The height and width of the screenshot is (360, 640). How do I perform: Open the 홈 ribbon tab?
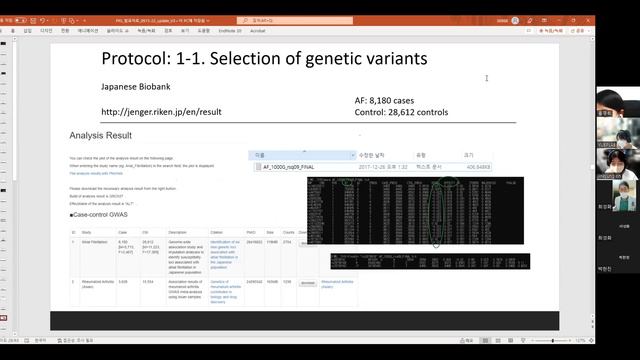(x=13, y=31)
